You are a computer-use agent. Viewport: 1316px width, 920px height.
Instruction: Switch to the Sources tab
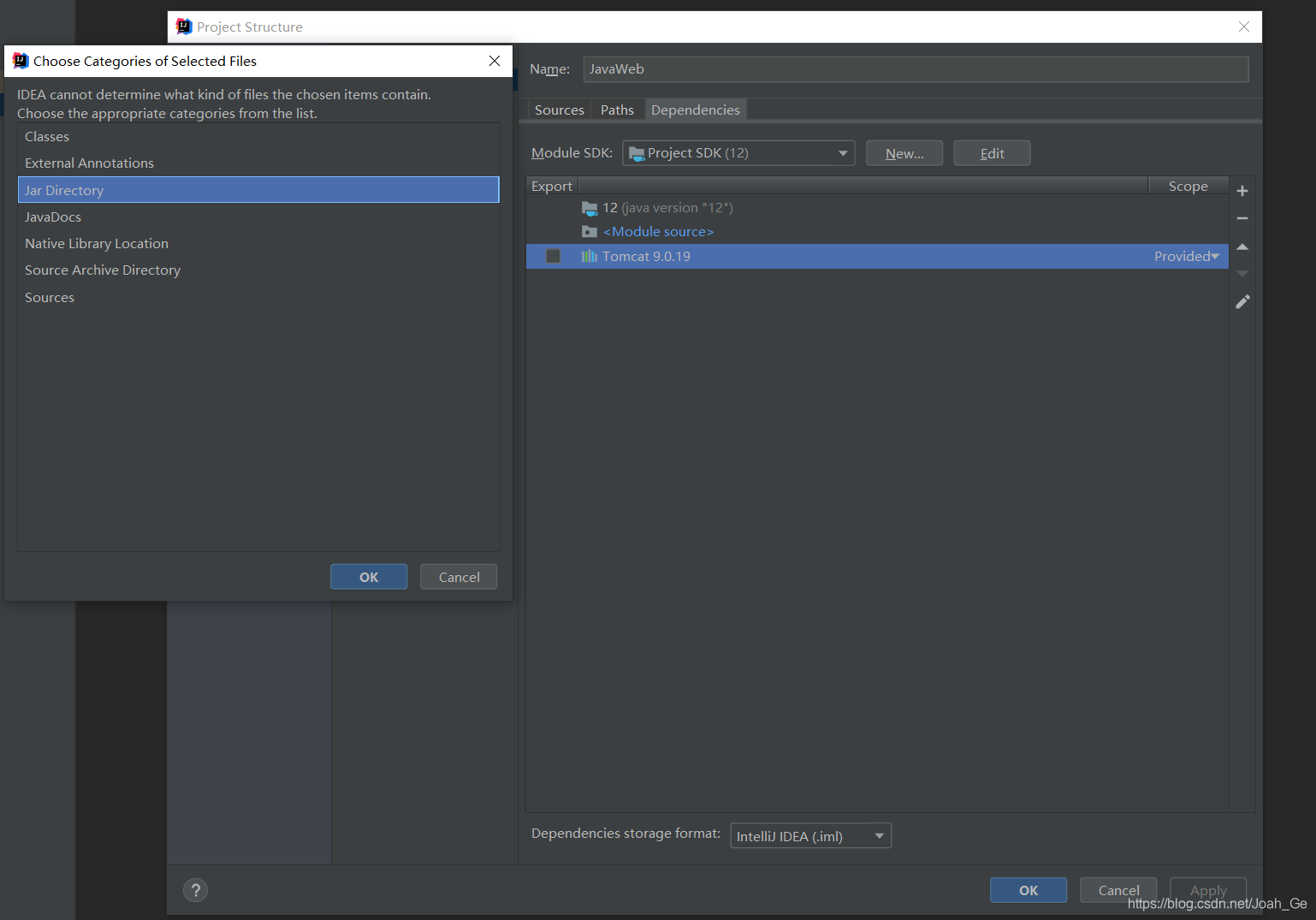[x=560, y=110]
